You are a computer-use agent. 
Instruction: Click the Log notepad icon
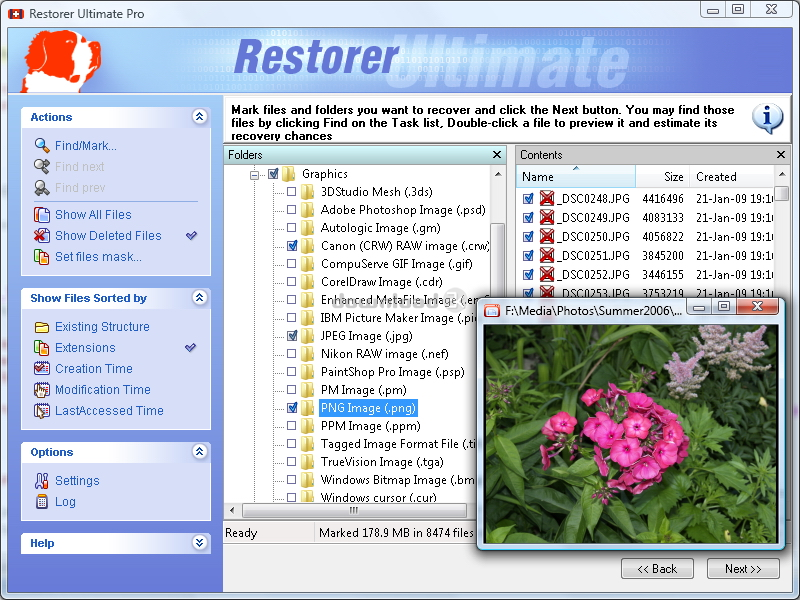pos(42,502)
